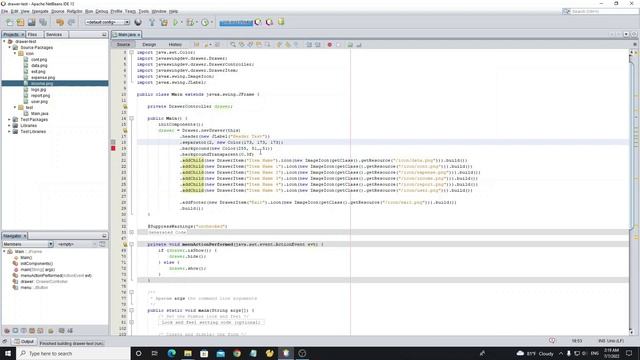The image size is (640, 360).
Task: Open the File menu
Action: tap(4, 11)
